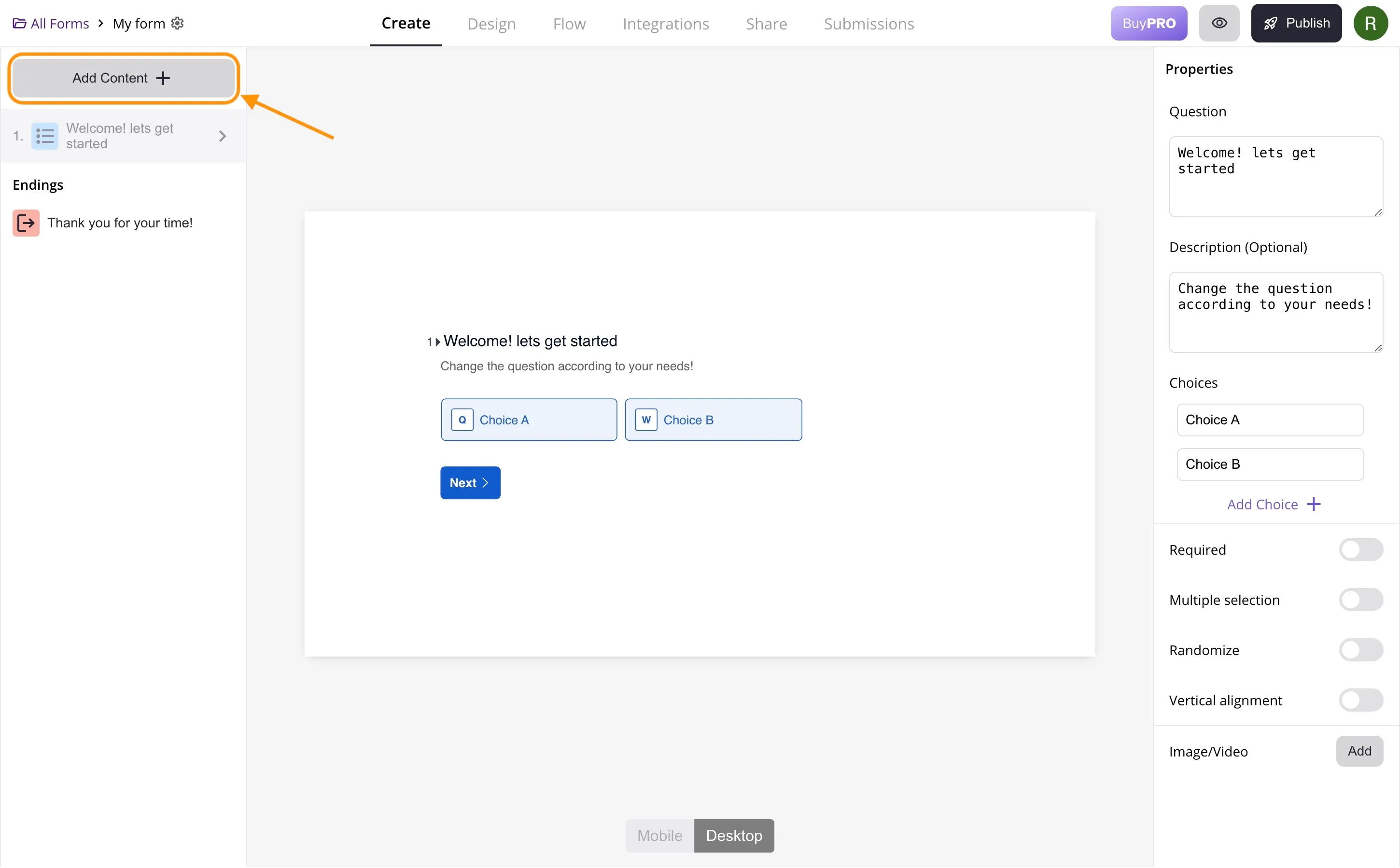This screenshot has width=1400, height=868.
Task: Click the ending exit icon
Action: 26,223
